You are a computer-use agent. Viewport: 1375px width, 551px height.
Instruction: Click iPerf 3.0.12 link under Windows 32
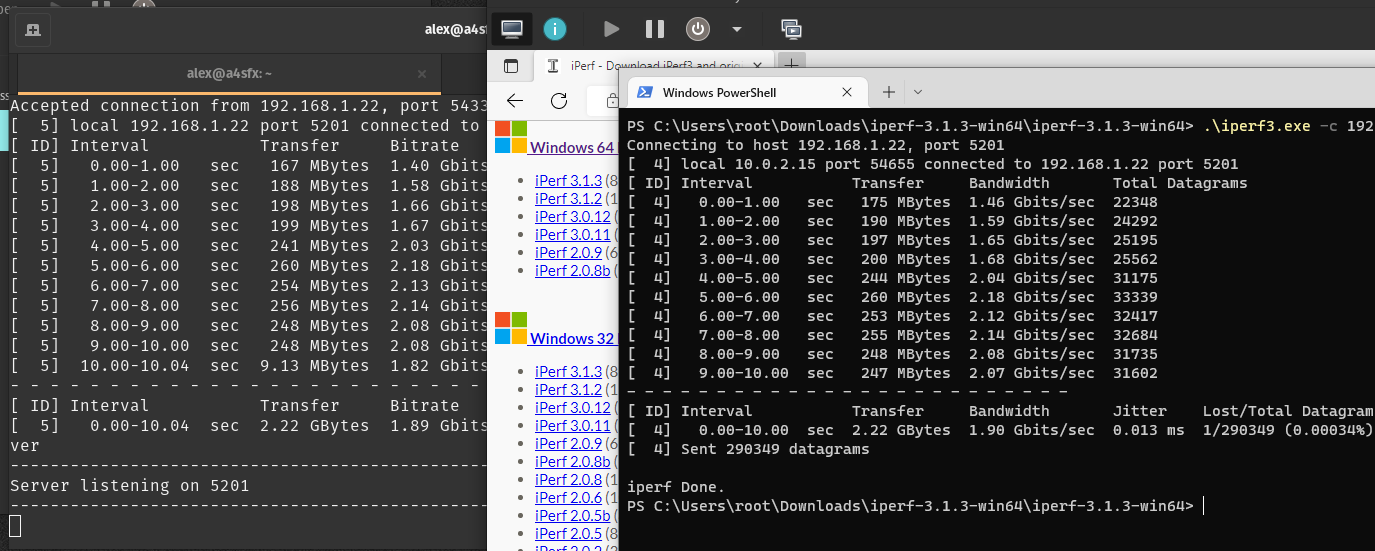pos(572,407)
